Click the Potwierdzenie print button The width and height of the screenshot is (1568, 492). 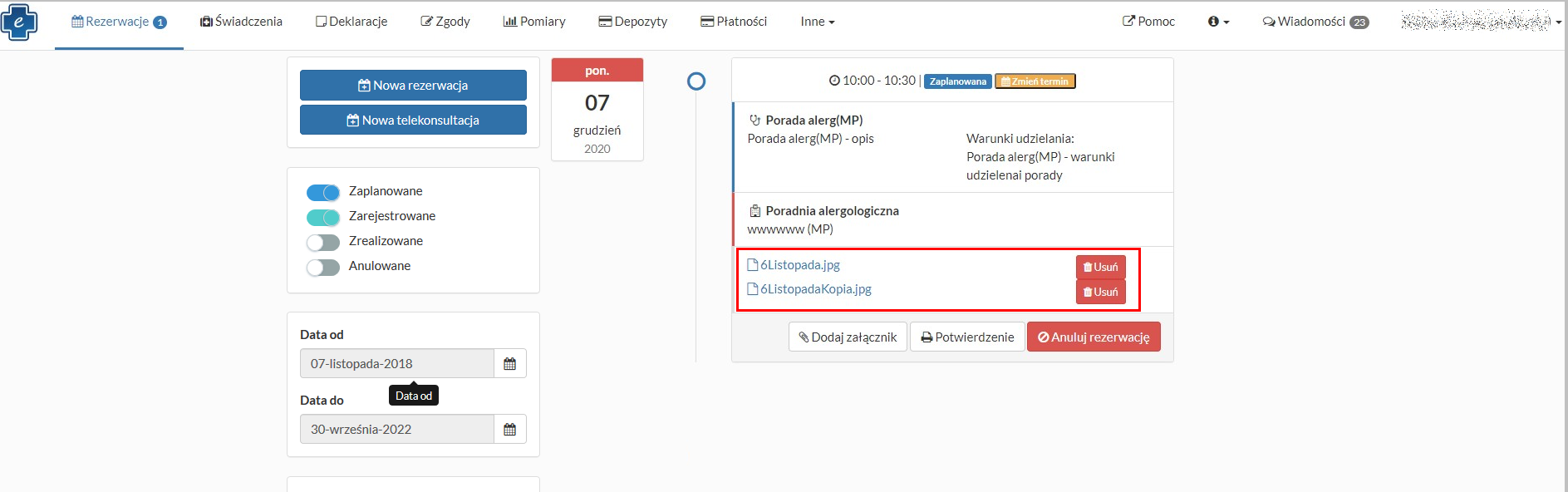(x=968, y=337)
